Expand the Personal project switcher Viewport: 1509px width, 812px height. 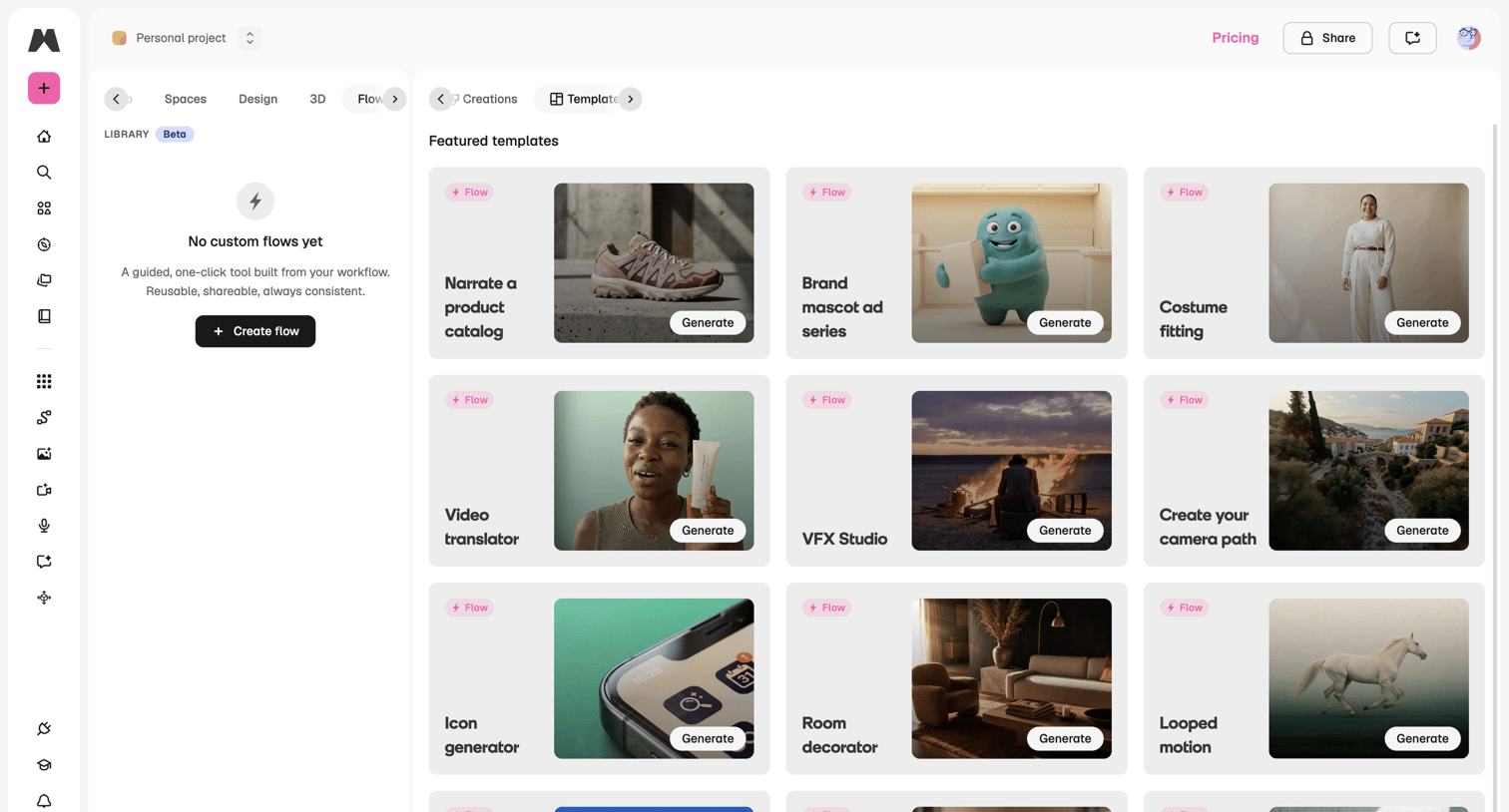(x=250, y=38)
